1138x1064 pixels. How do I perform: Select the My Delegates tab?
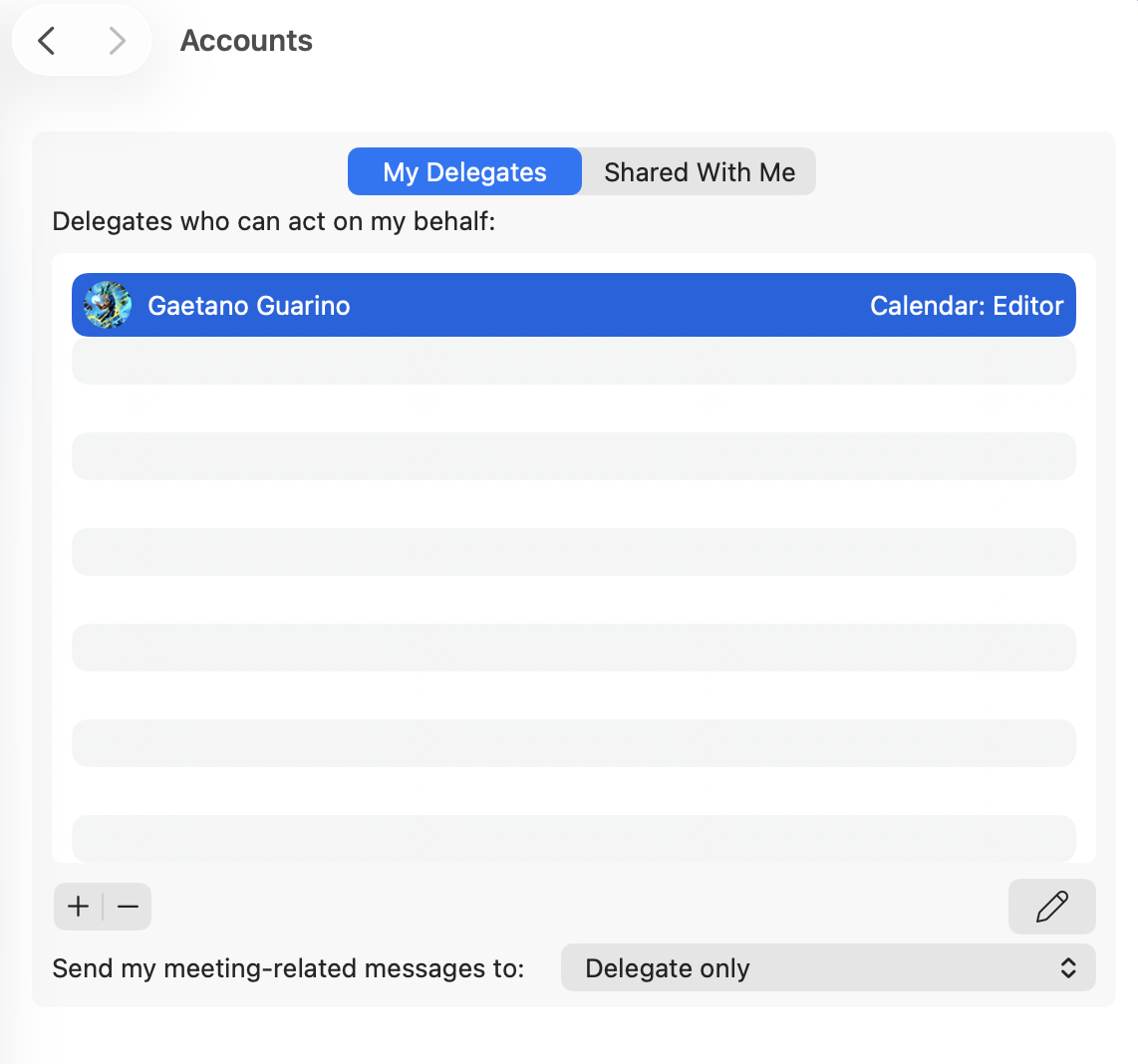click(464, 172)
